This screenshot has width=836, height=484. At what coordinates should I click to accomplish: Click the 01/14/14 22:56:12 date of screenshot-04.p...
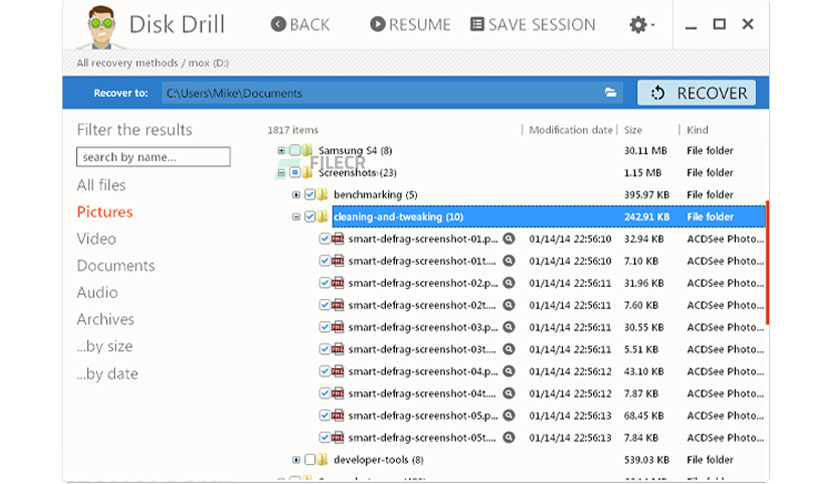[x=570, y=372]
